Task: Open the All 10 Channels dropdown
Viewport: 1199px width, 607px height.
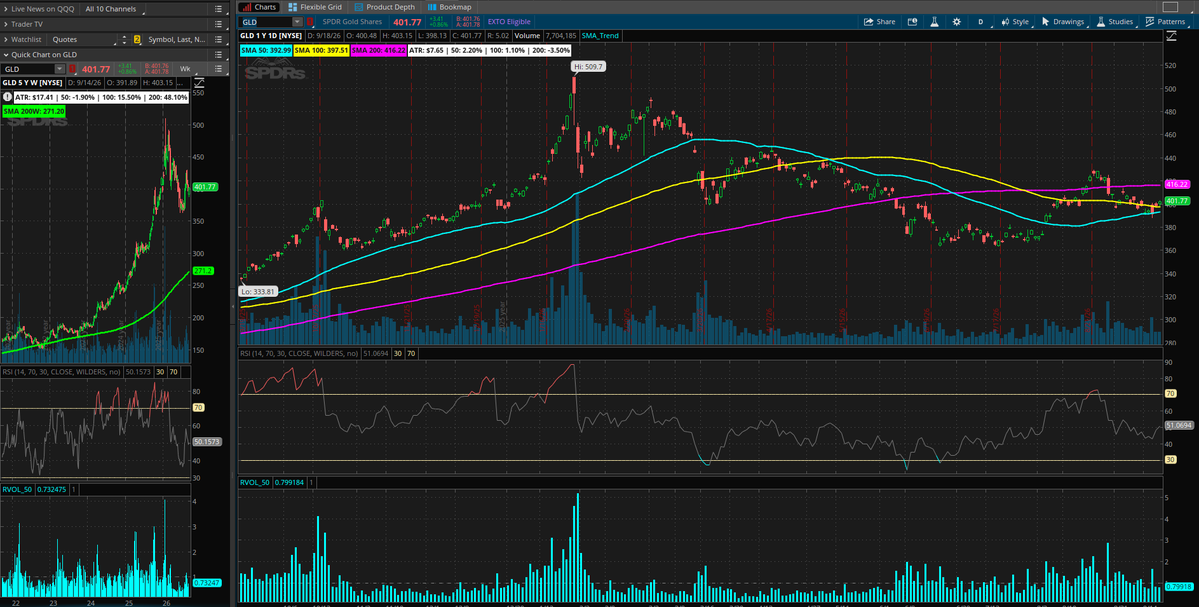Action: 110,9
